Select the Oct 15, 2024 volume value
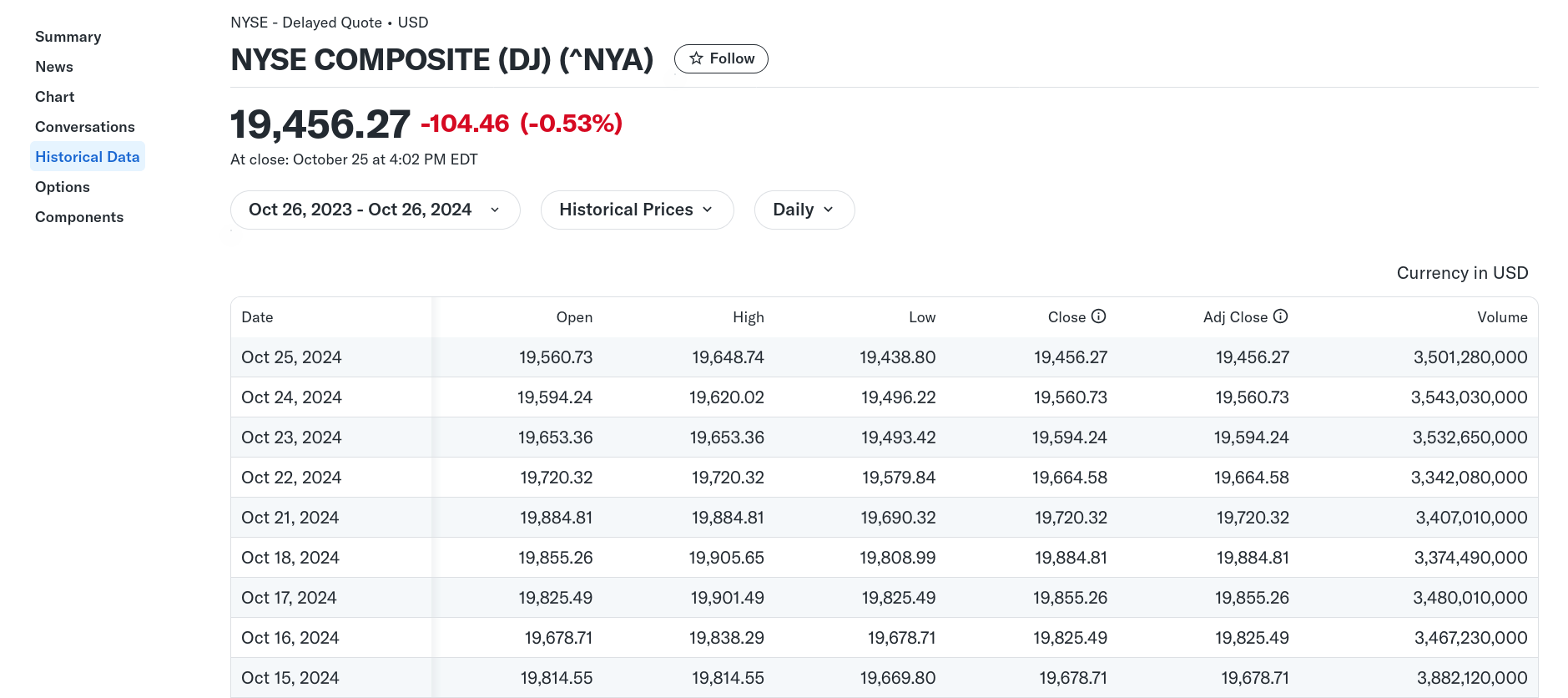The height and width of the screenshot is (698, 1568). pyautogui.click(x=1471, y=678)
